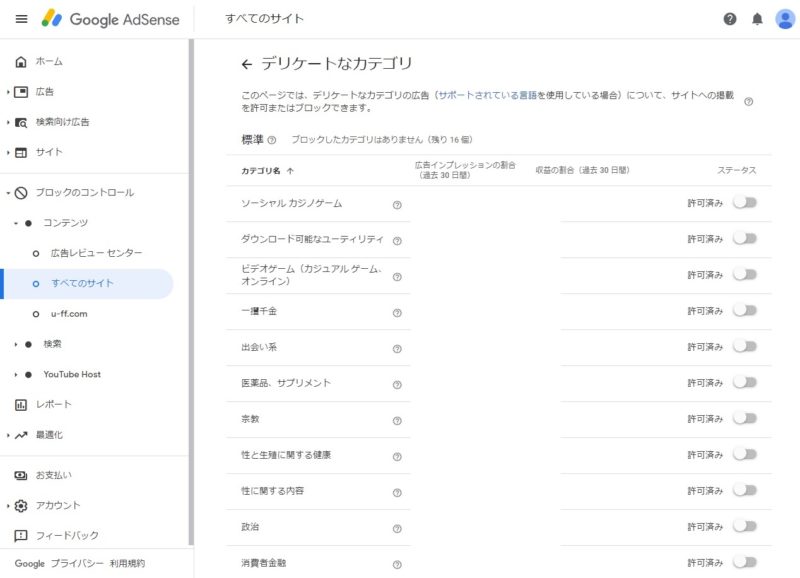
Task: Click the プライバシー footer link
Action: pyautogui.click(x=77, y=564)
